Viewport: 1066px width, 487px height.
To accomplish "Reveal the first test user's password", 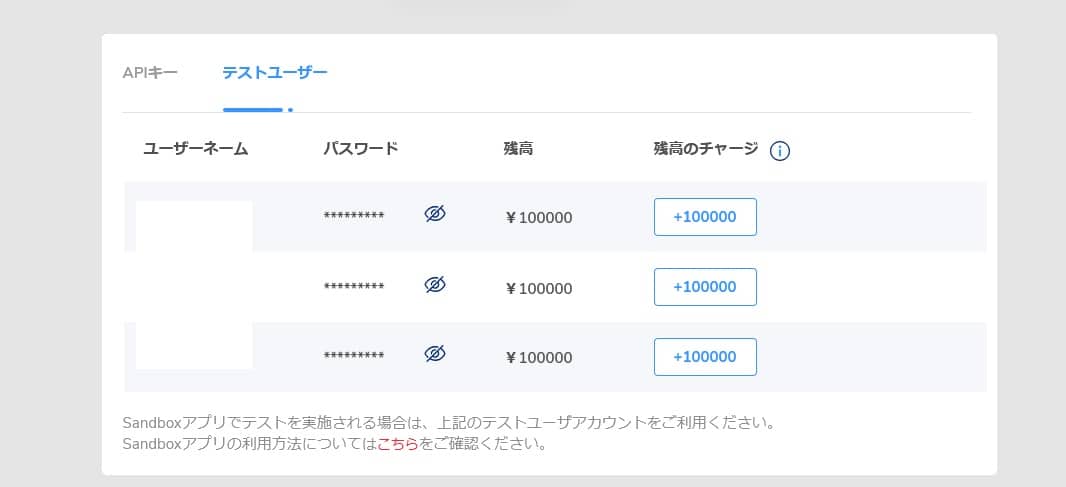I will pos(435,214).
